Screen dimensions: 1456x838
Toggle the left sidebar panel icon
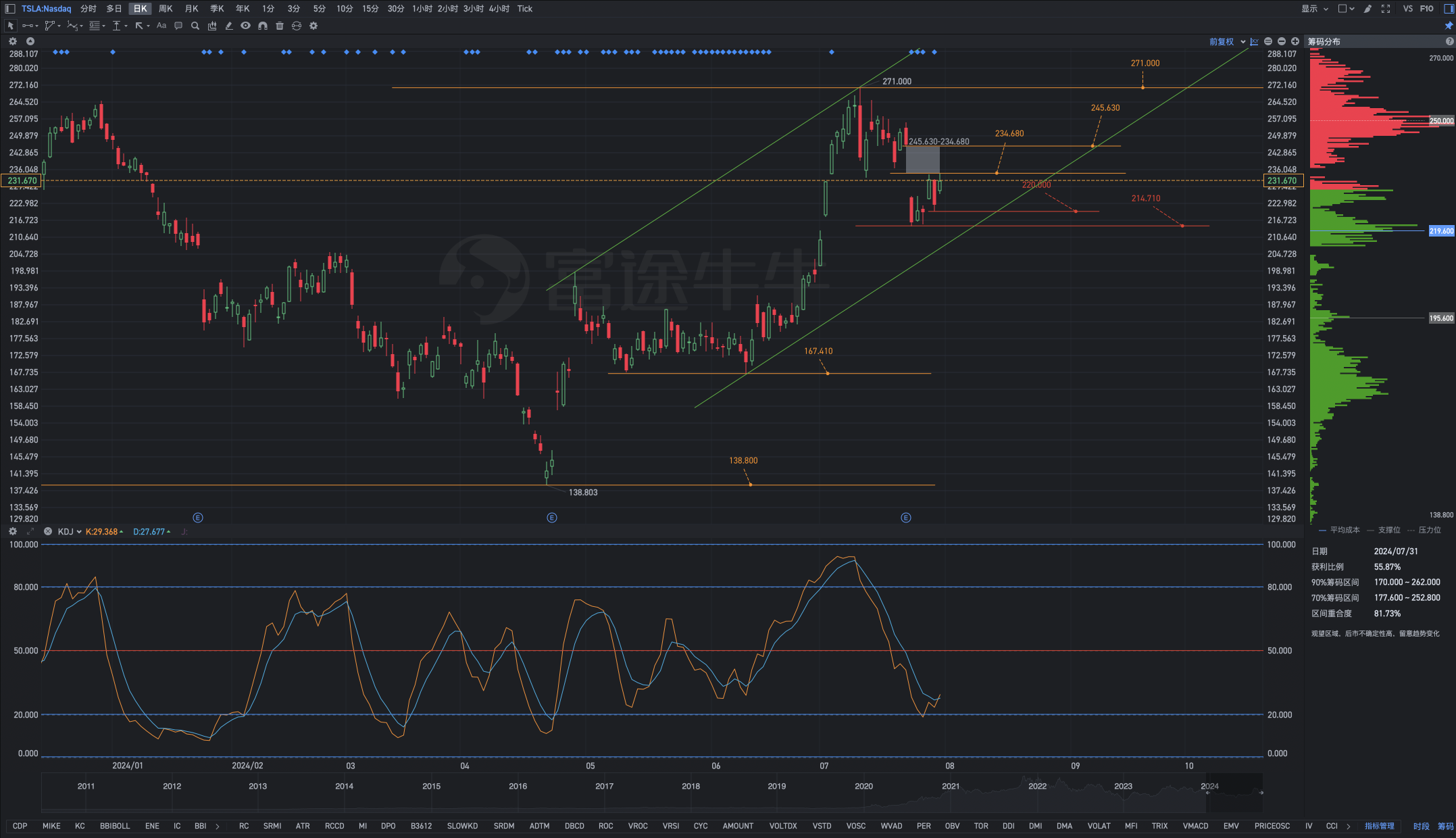coord(9,9)
